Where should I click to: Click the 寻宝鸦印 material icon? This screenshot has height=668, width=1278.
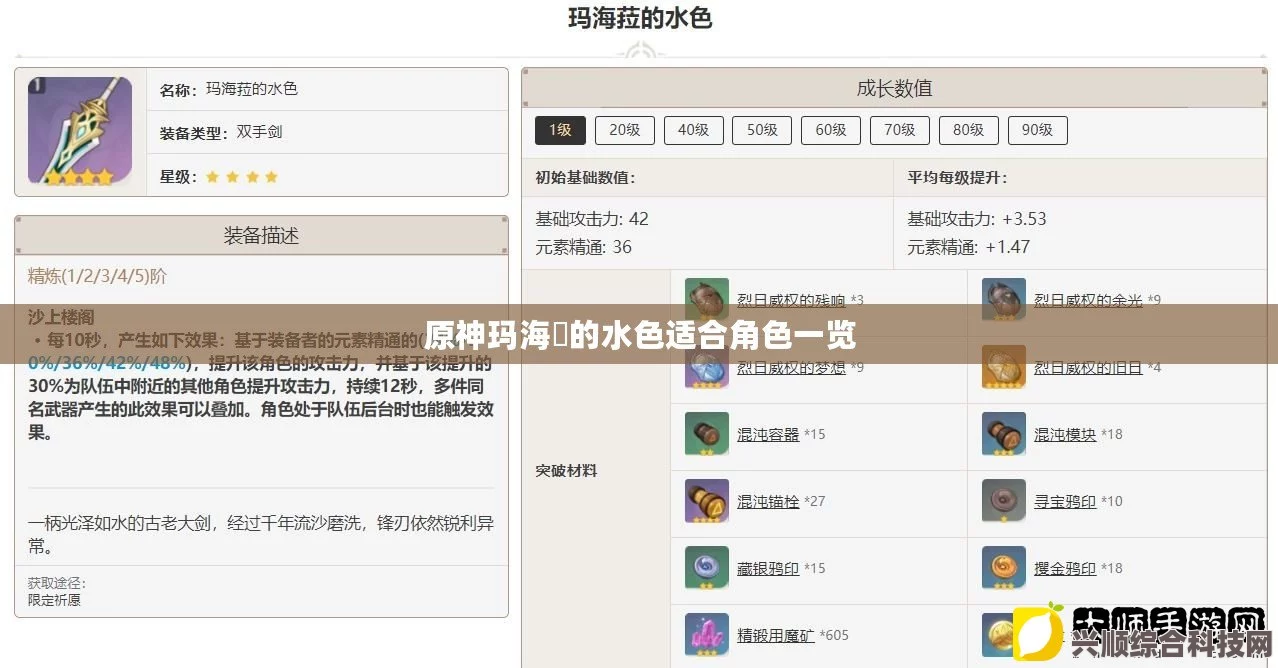click(x=1004, y=500)
